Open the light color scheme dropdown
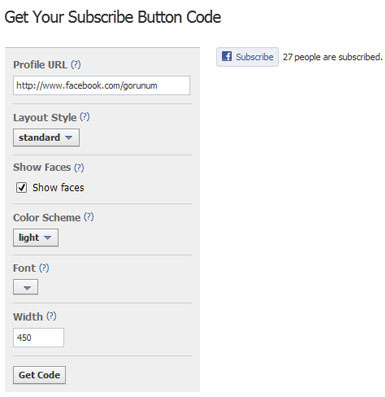The width and height of the screenshot is (385, 397). 36,237
